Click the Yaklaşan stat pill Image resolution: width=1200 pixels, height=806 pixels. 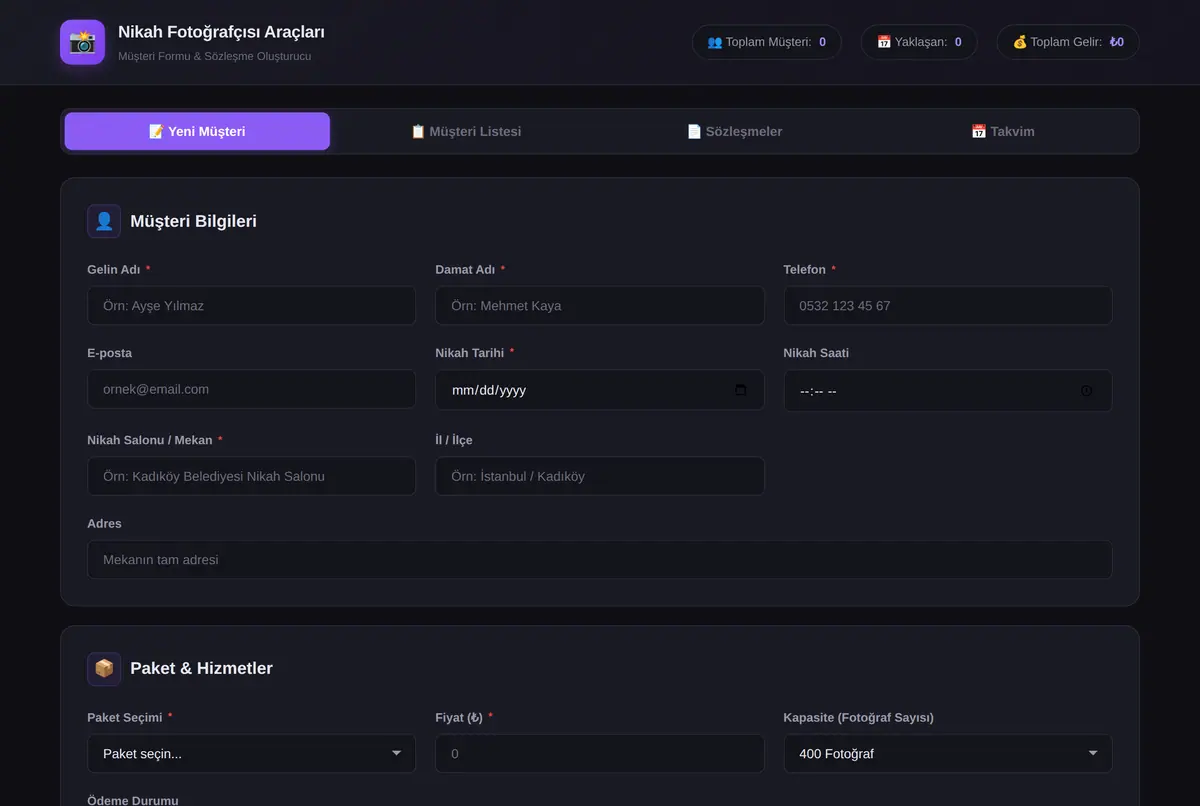click(x=919, y=42)
